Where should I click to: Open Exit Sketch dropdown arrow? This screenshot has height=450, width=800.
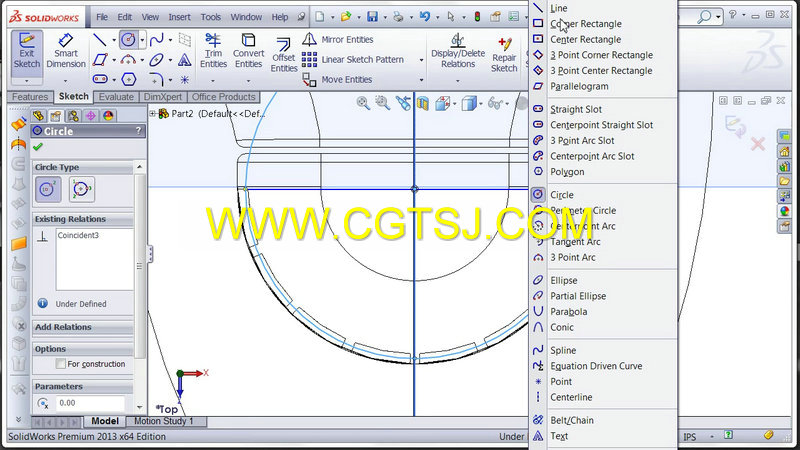[x=27, y=81]
